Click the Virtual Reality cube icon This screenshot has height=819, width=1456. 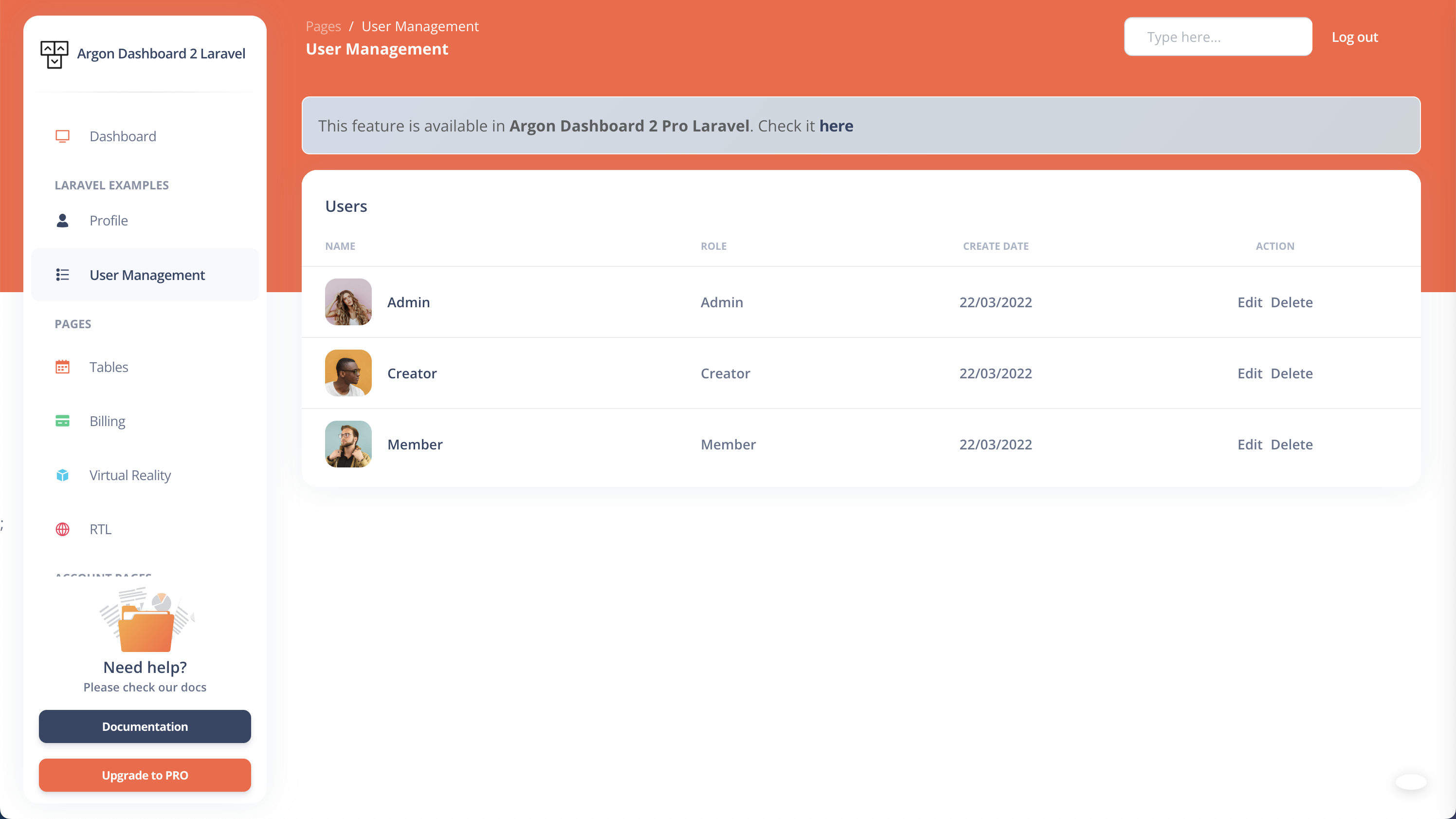(62, 475)
